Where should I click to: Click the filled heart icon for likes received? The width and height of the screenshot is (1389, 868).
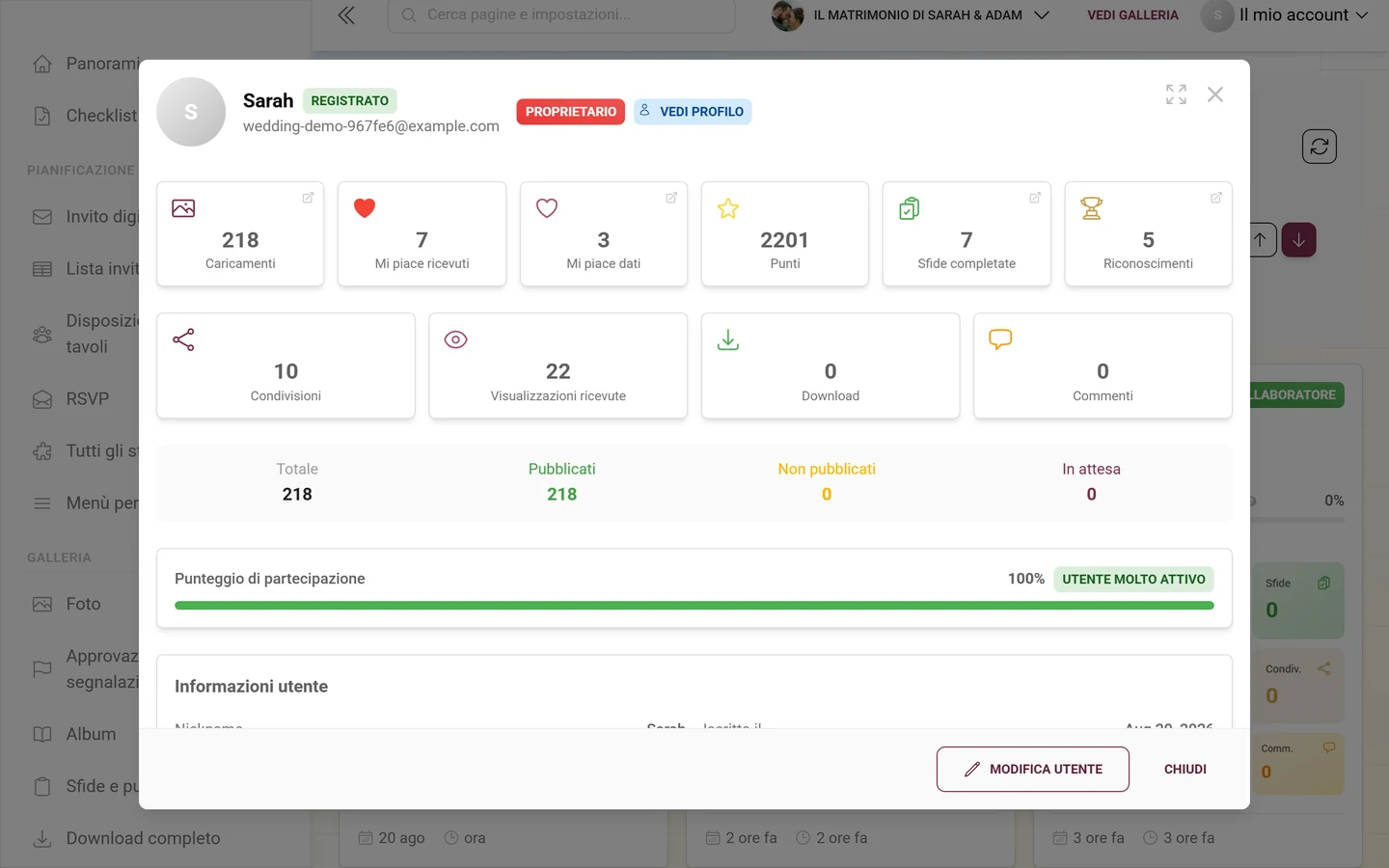coord(365,208)
